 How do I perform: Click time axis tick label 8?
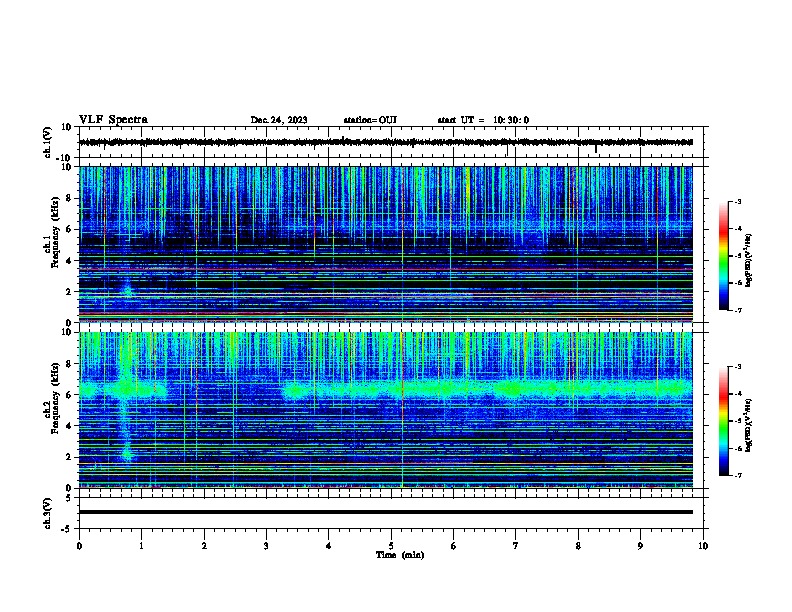point(578,546)
